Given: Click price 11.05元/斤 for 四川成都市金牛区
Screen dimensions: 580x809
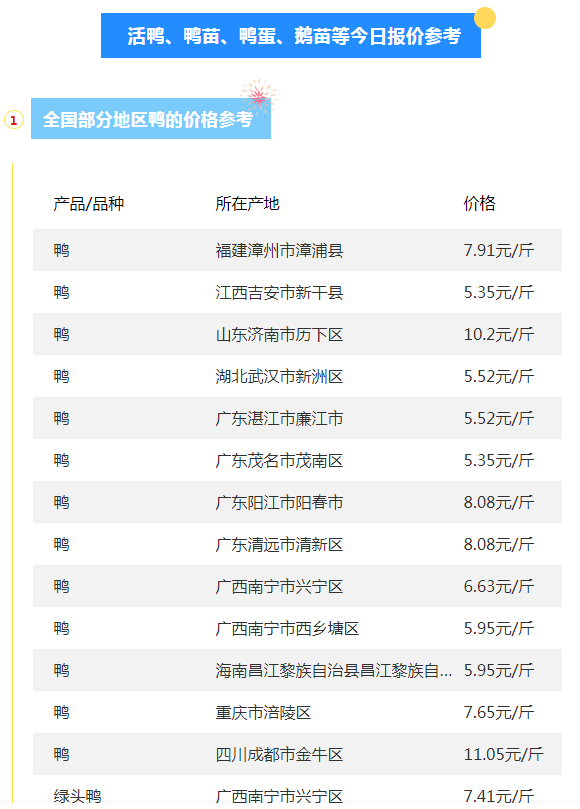Looking at the screenshot, I should coord(503,754).
